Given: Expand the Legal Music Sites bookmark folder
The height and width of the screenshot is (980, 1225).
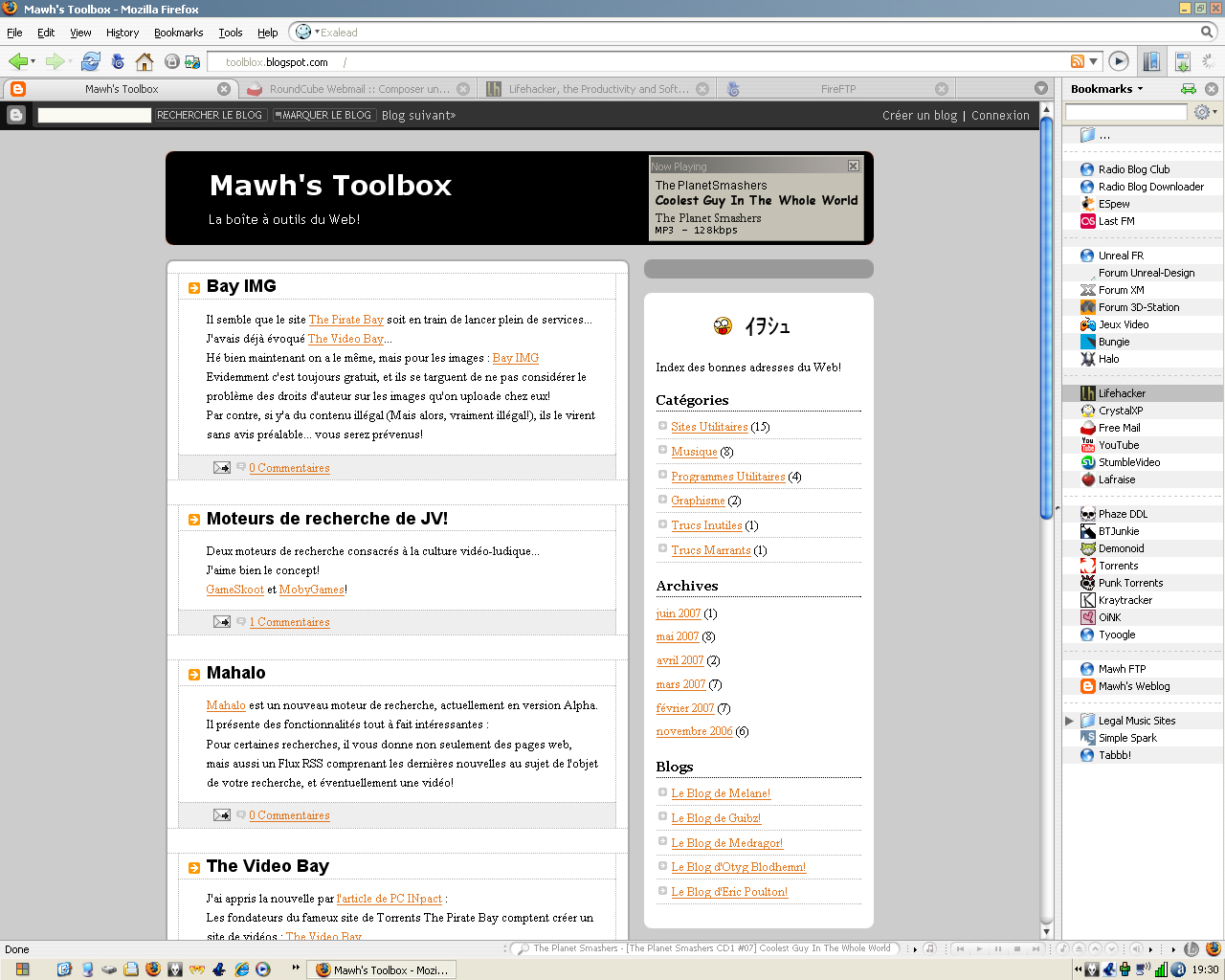Looking at the screenshot, I should [x=1069, y=721].
